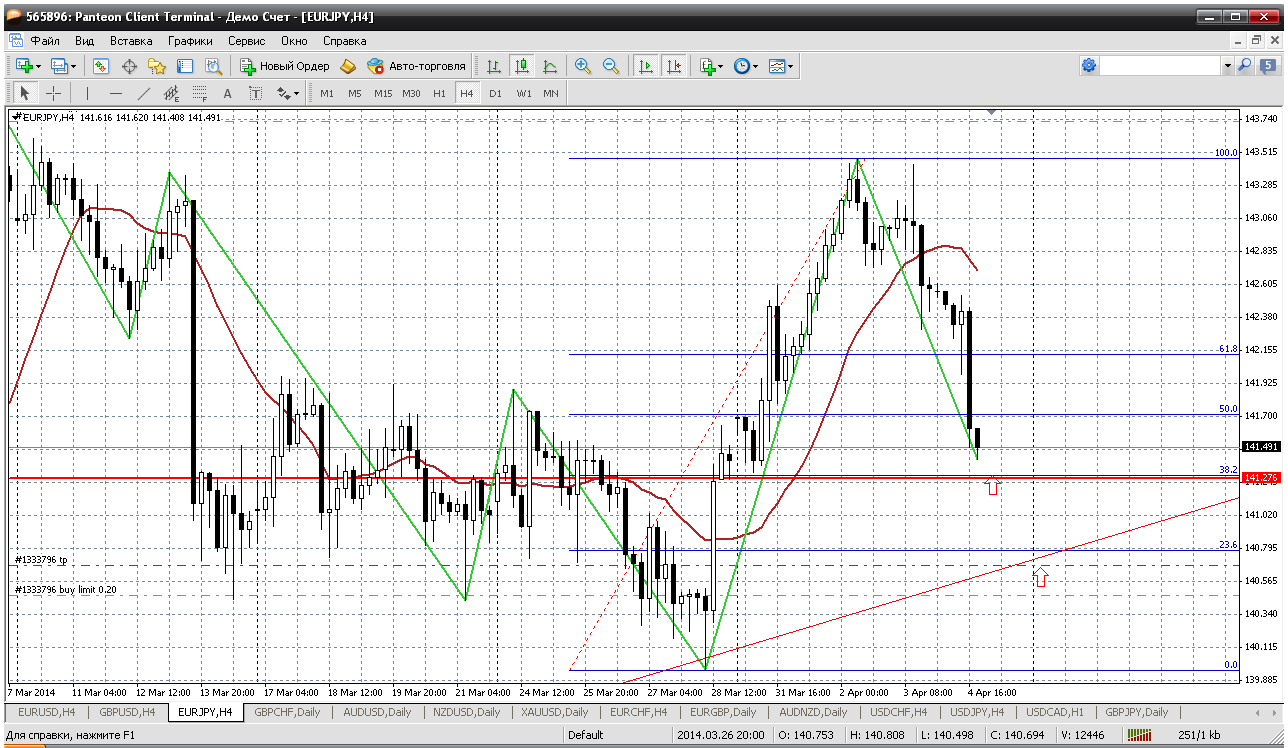Open the Navigator favorites icon
Image resolution: width=1288 pixels, height=748 pixels.
tap(157, 66)
